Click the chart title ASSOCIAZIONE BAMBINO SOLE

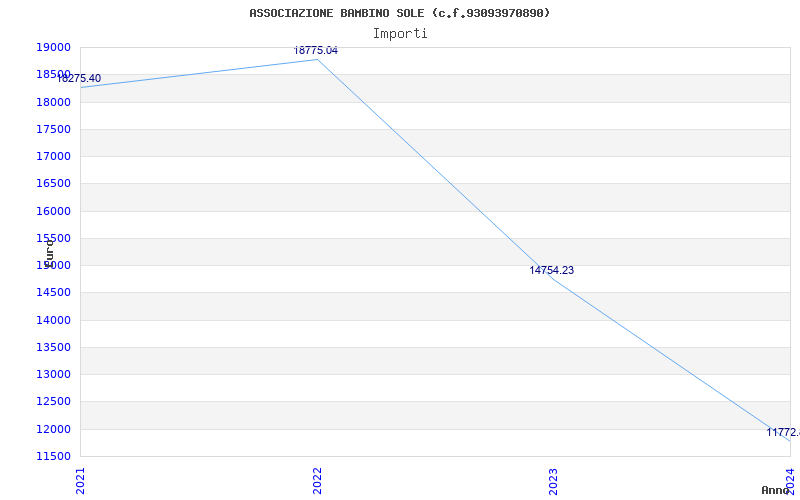point(399,13)
